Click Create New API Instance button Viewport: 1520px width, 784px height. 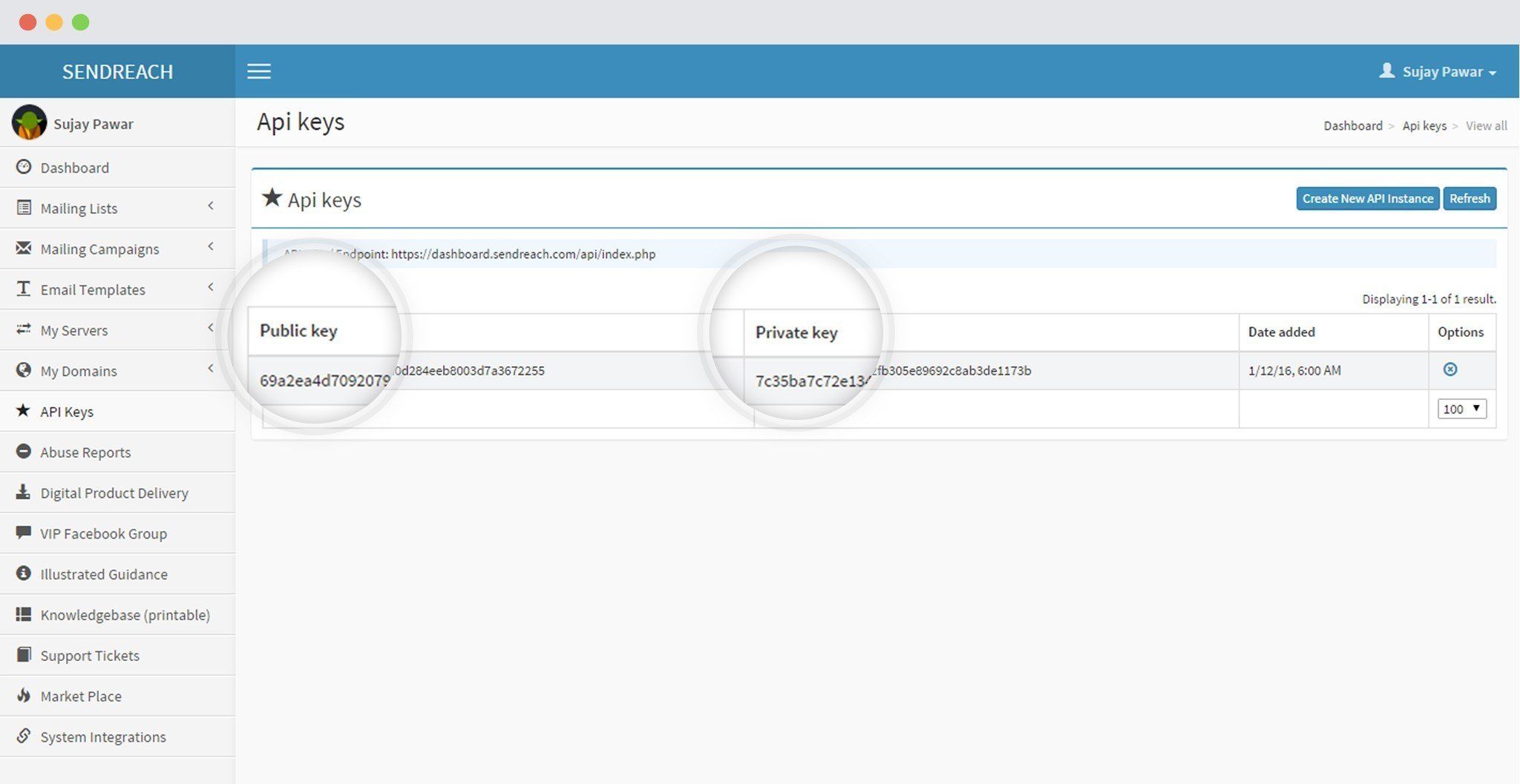(1368, 198)
